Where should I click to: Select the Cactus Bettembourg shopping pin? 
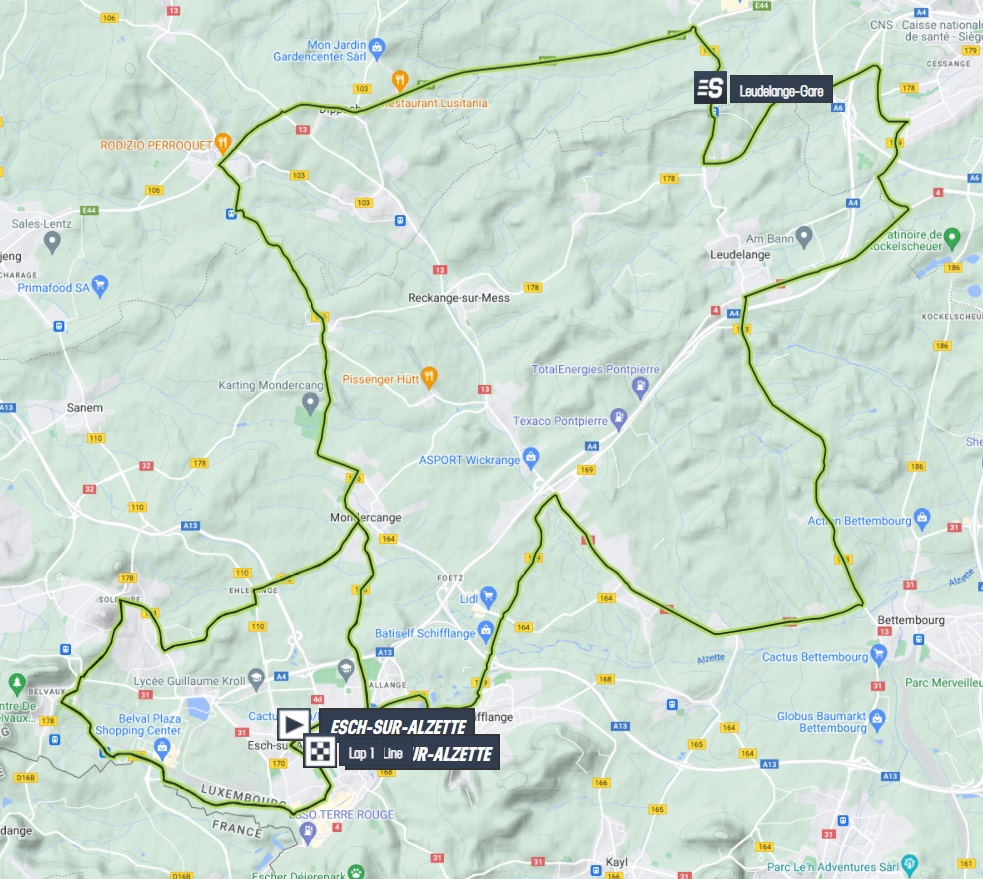tap(879, 655)
